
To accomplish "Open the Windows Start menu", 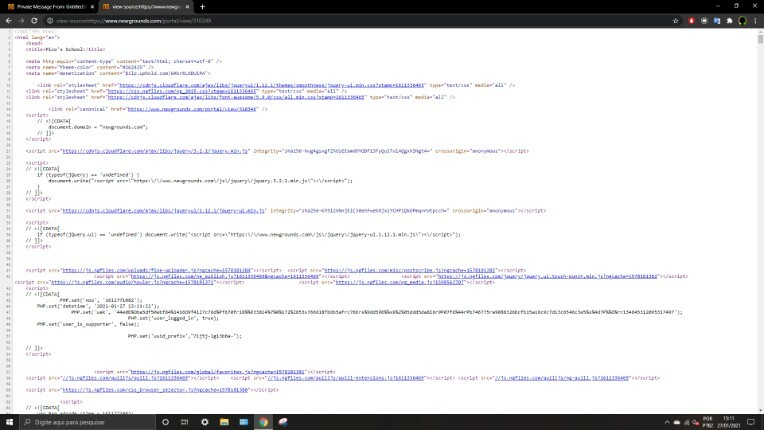I will click(x=9, y=422).
